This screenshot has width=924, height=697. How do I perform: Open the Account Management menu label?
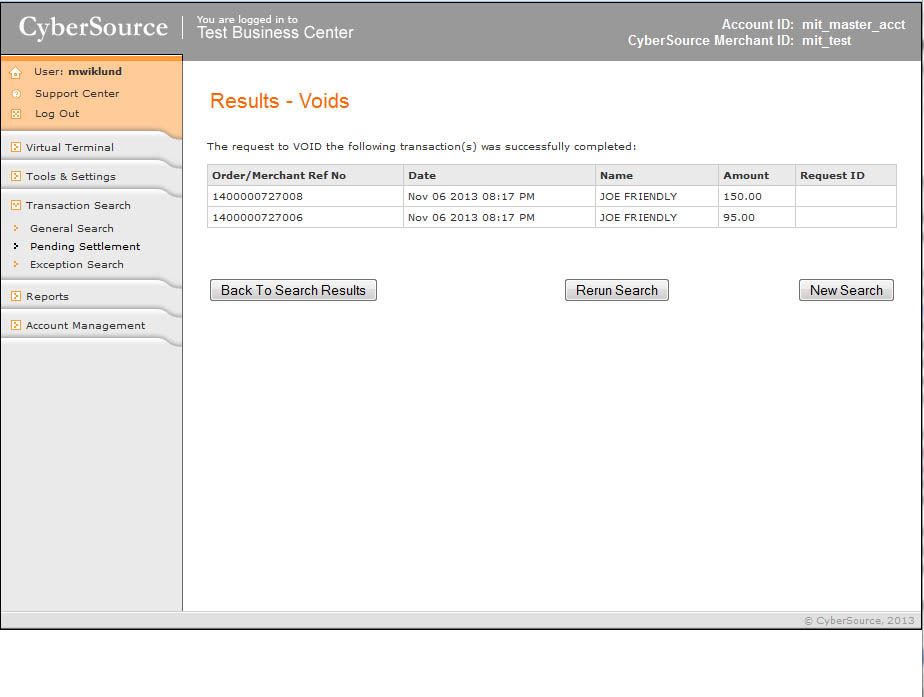[85, 325]
